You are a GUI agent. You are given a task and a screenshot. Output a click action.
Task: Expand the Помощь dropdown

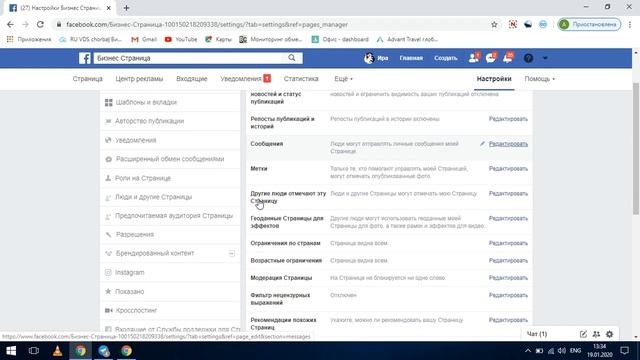(x=540, y=79)
